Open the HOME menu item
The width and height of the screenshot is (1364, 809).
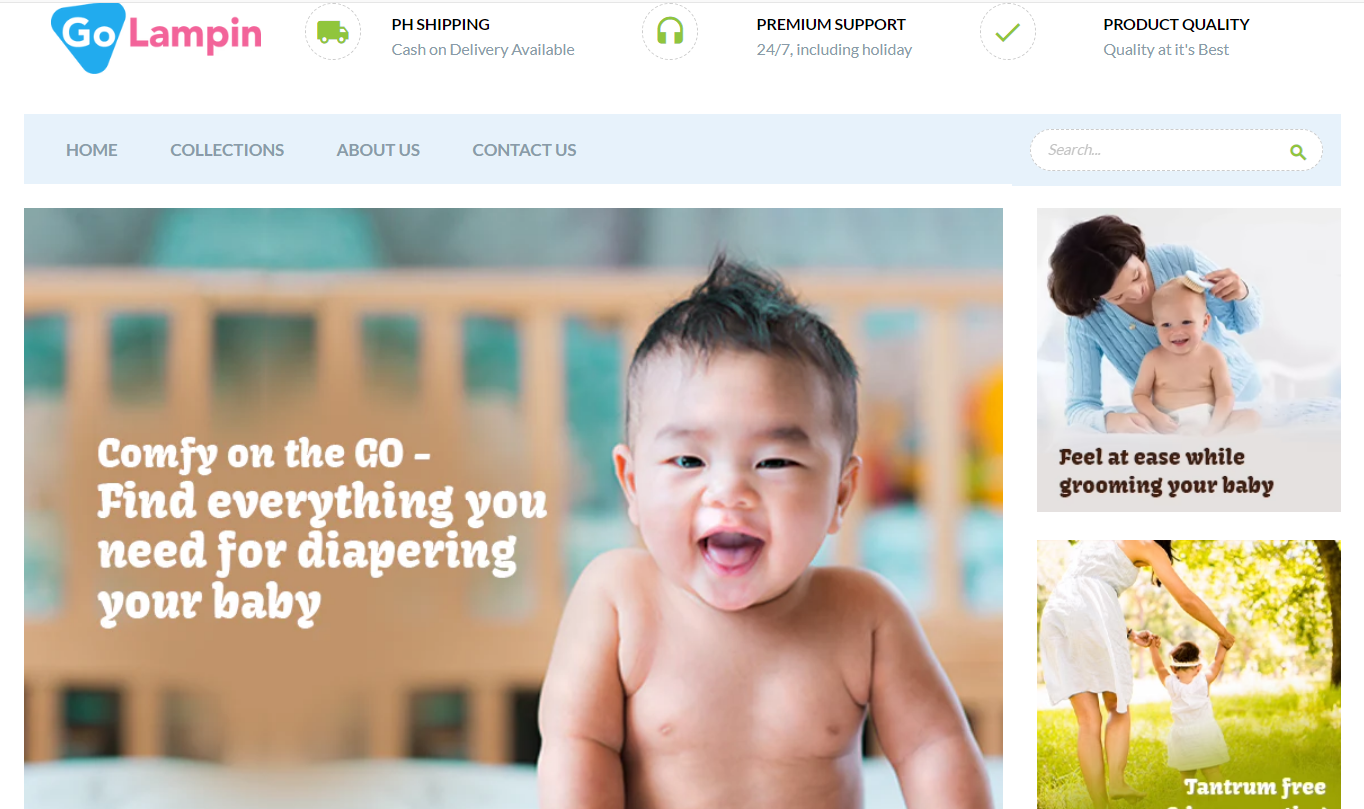tap(92, 150)
